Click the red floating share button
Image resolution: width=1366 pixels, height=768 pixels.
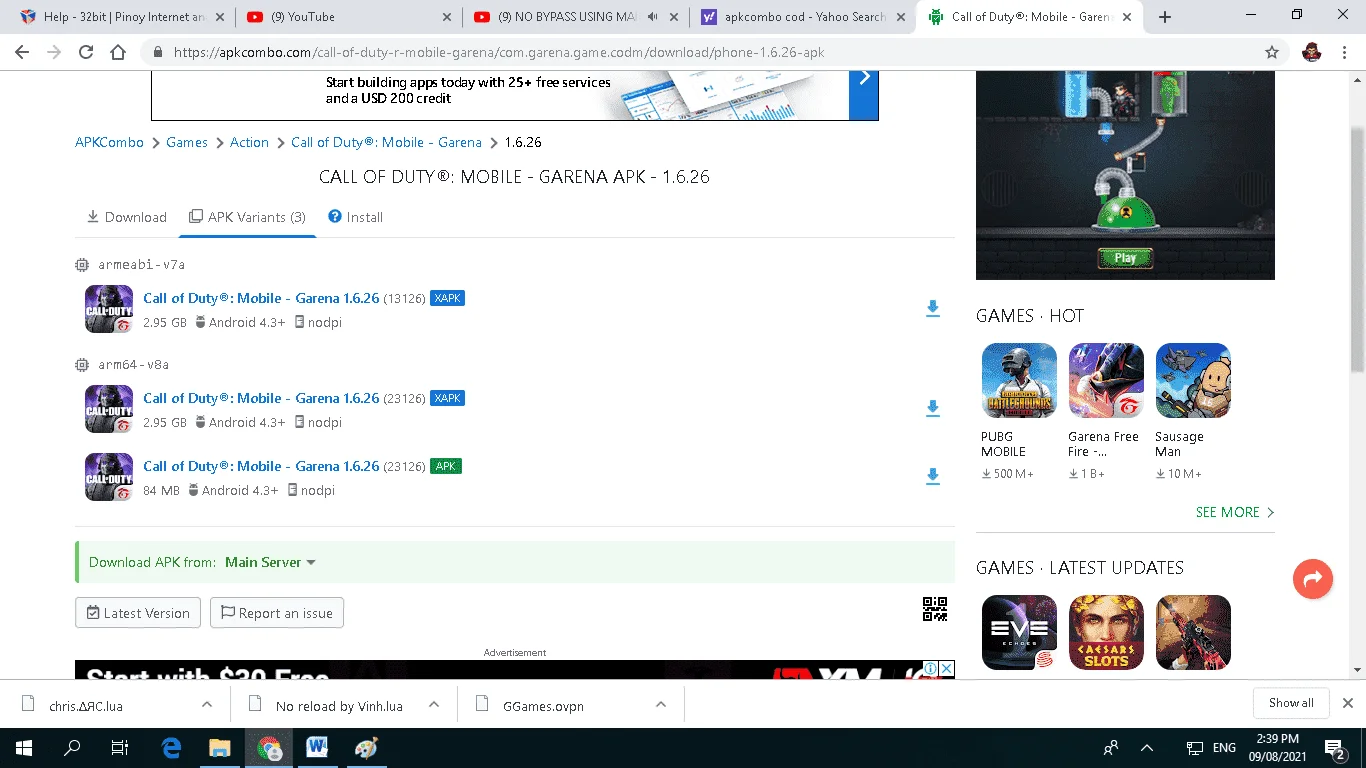pyautogui.click(x=1313, y=578)
